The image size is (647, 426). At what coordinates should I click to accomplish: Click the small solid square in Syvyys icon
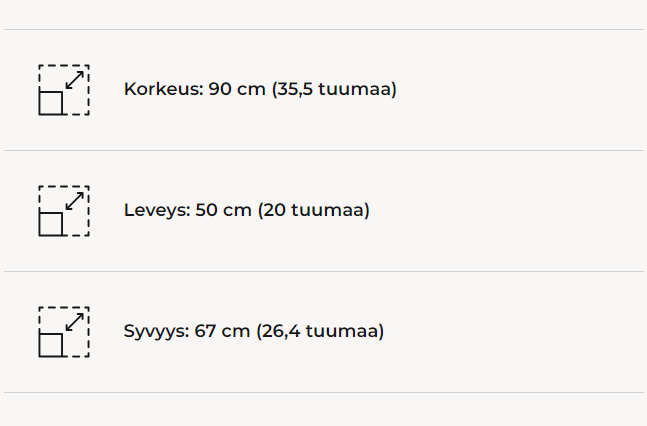(x=51, y=344)
